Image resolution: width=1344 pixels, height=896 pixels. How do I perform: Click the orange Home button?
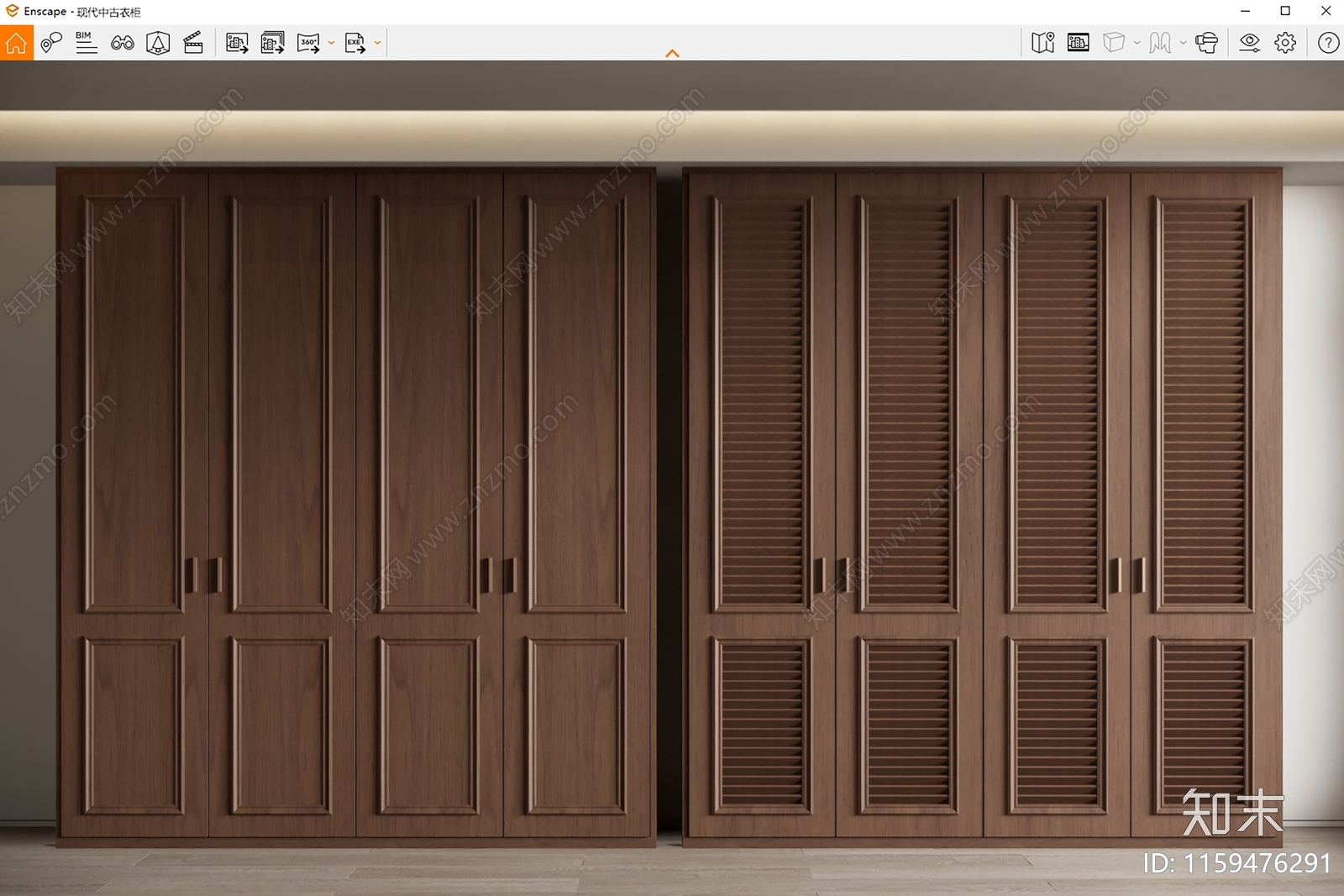(x=16, y=43)
